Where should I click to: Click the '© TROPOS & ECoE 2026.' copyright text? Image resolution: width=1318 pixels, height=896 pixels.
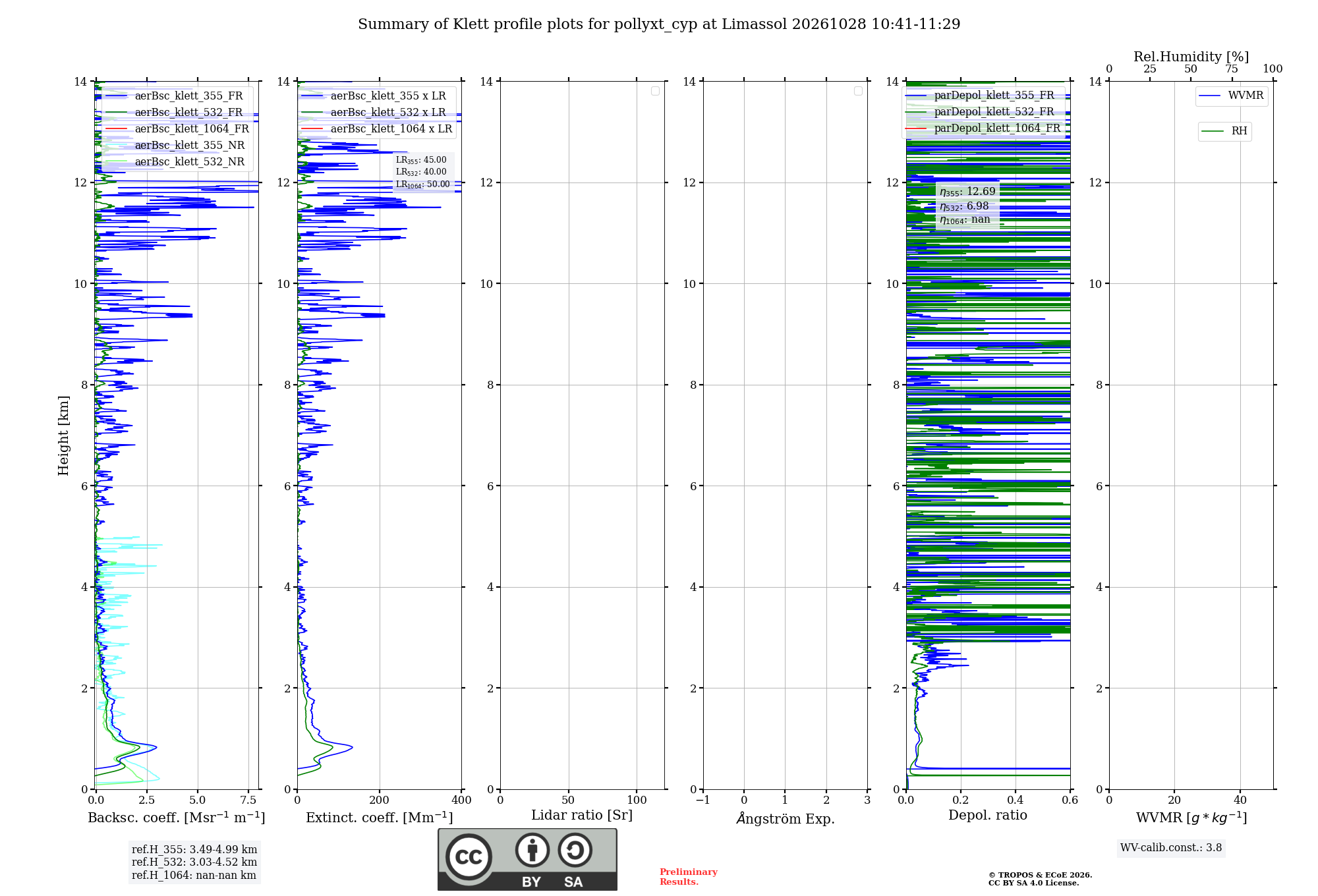coord(1040,875)
